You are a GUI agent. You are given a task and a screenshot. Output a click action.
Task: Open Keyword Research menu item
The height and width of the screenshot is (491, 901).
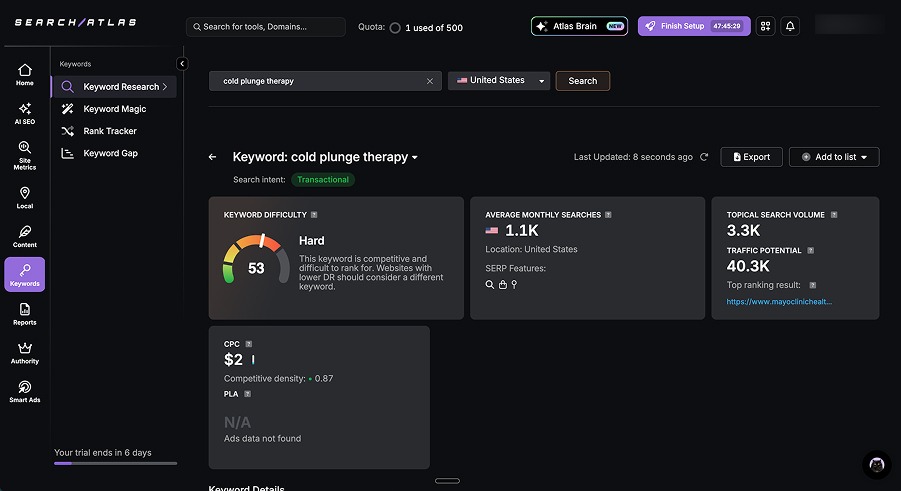[114, 87]
